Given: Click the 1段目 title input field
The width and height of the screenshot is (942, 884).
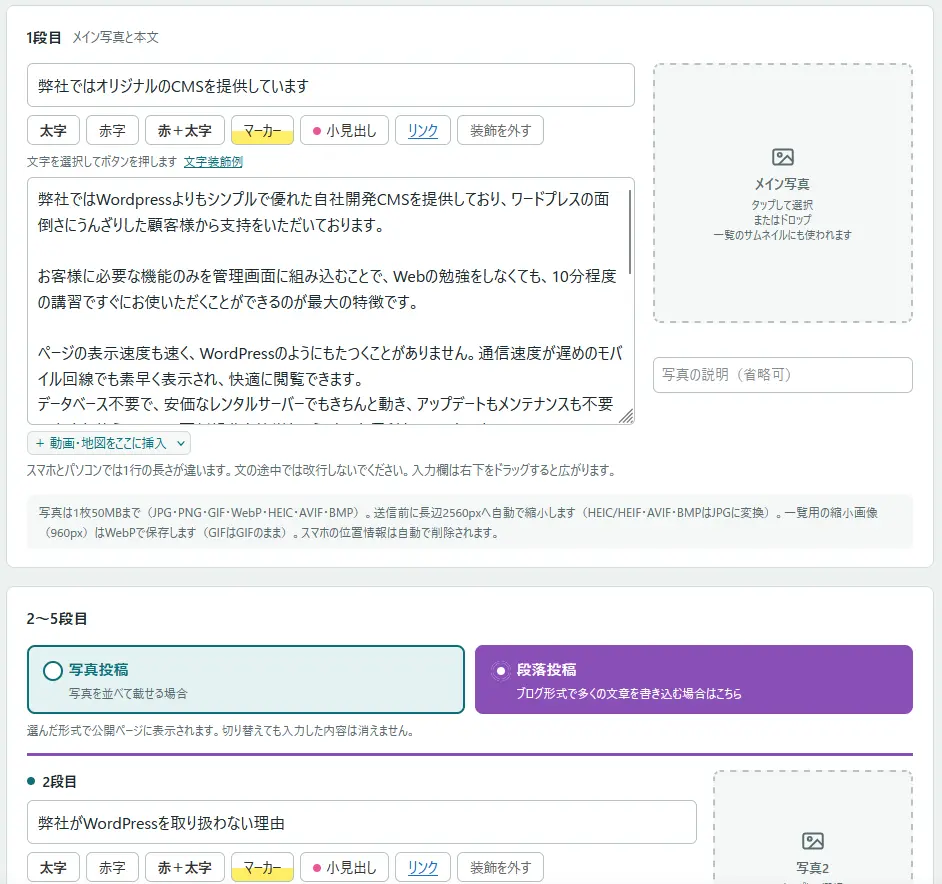Looking at the screenshot, I should pos(330,85).
